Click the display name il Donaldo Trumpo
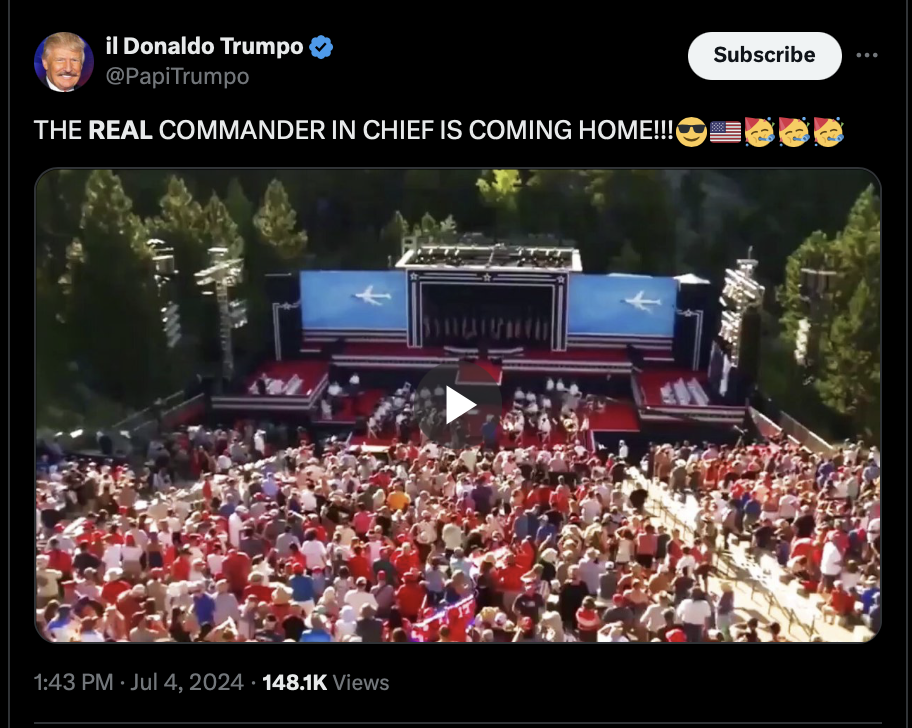Image resolution: width=912 pixels, height=728 pixels. tap(204, 46)
